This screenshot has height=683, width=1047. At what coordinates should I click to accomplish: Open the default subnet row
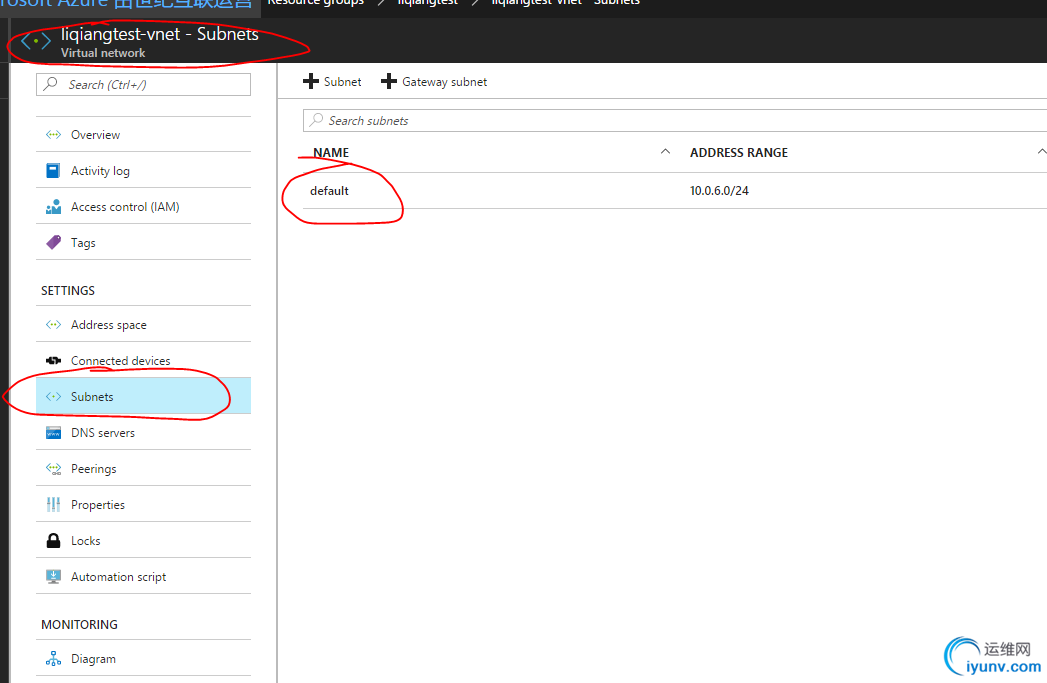[x=674, y=191]
